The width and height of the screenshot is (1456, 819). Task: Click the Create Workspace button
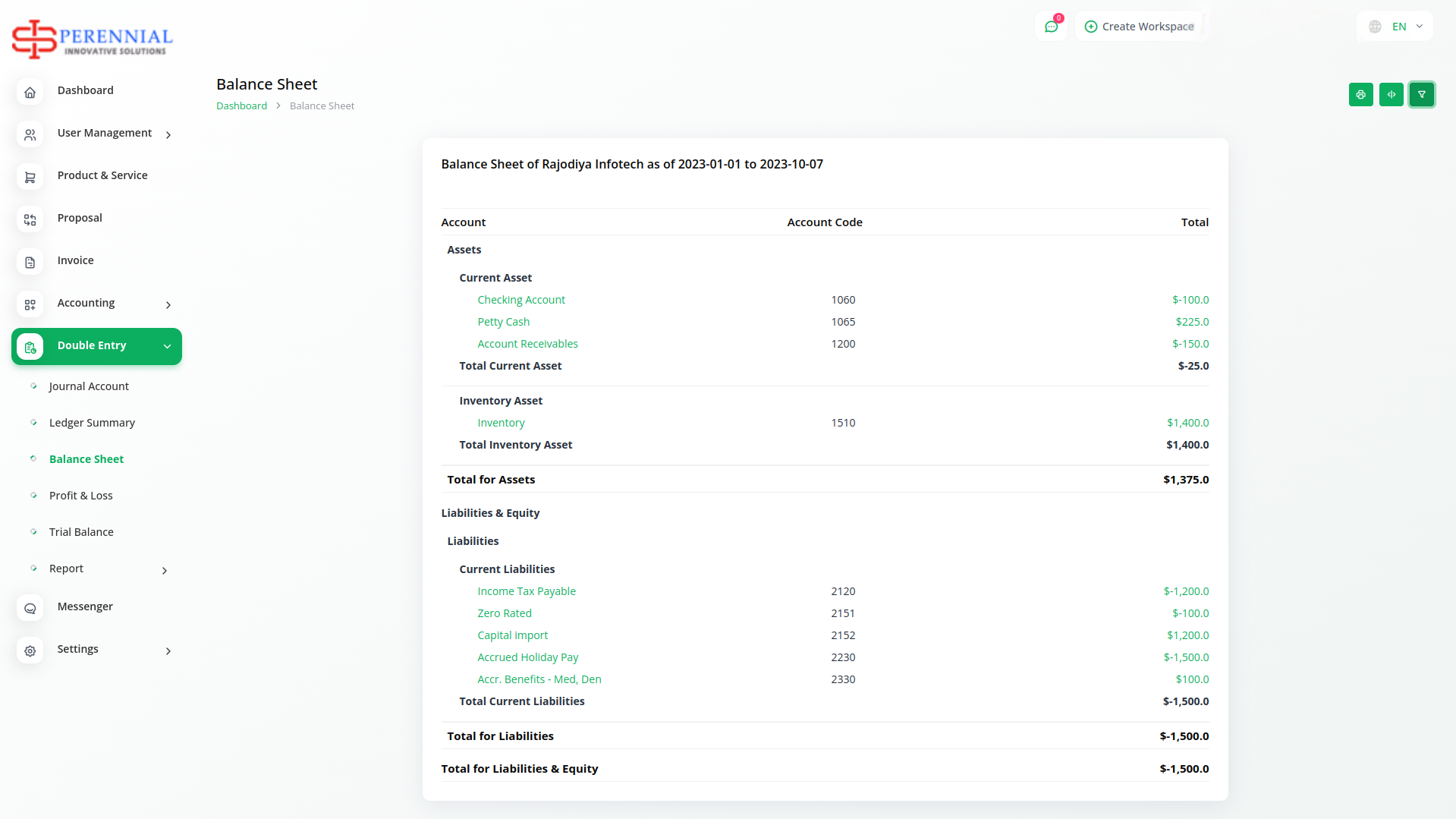[1139, 27]
